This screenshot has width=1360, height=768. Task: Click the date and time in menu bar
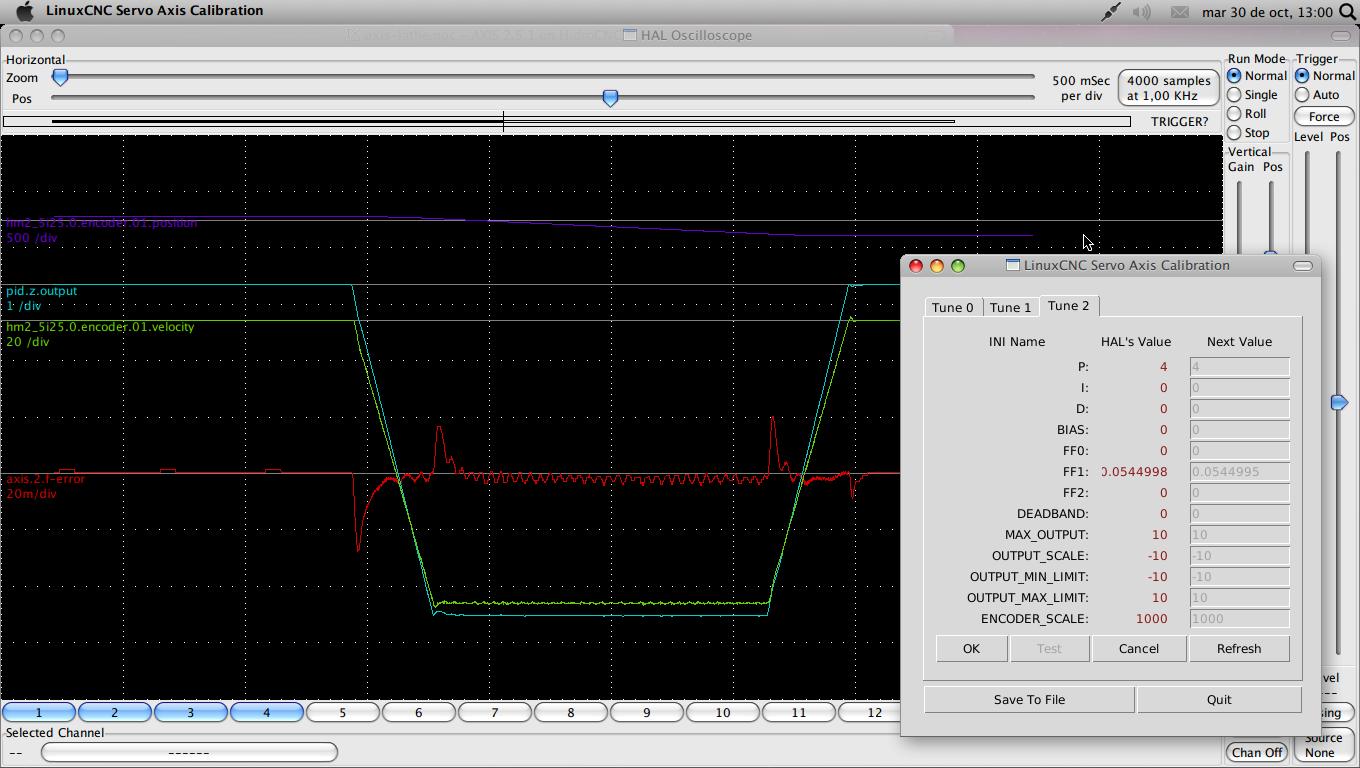(x=1267, y=12)
